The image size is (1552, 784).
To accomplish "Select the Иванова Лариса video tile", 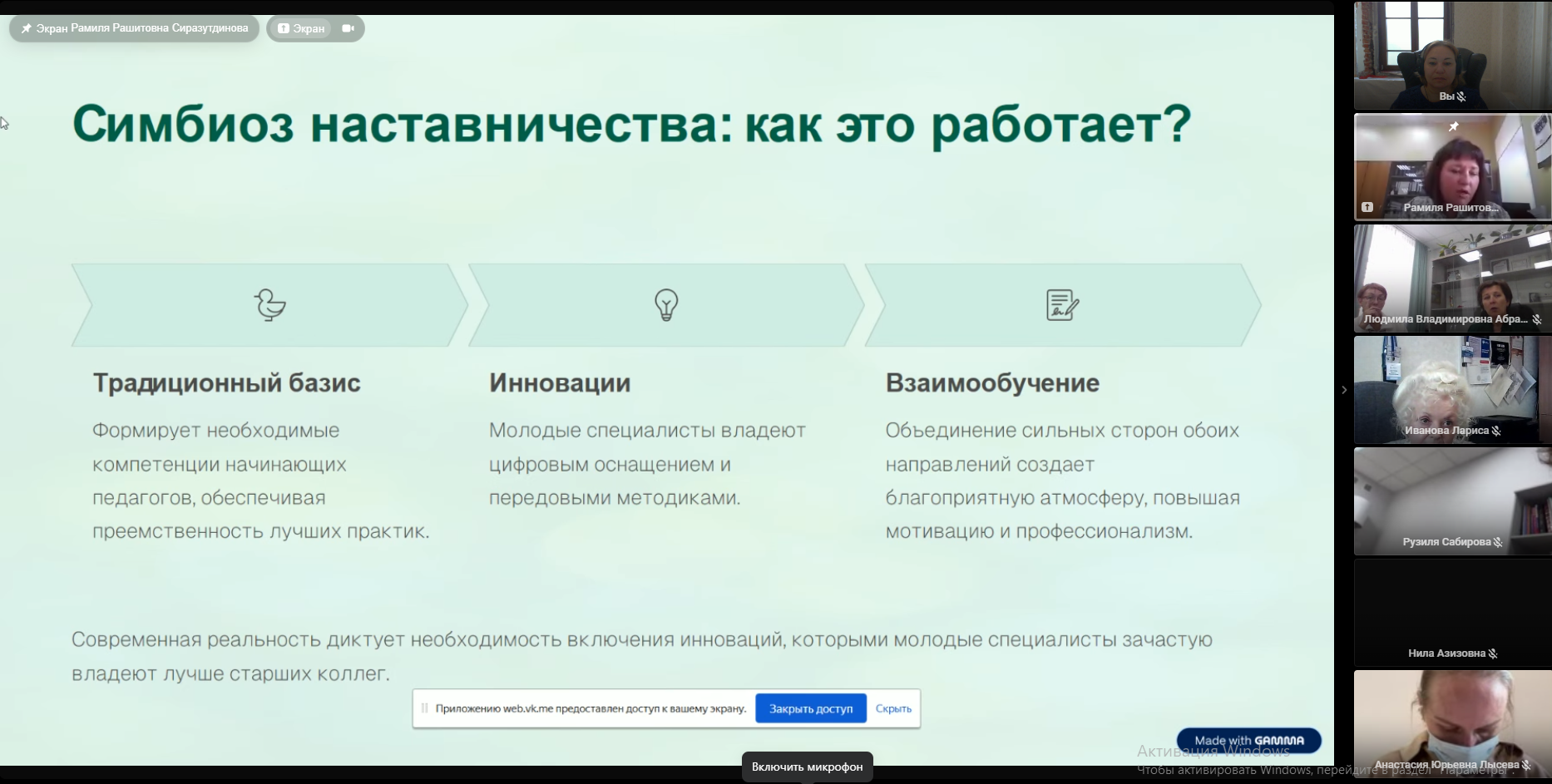I will coord(1452,389).
